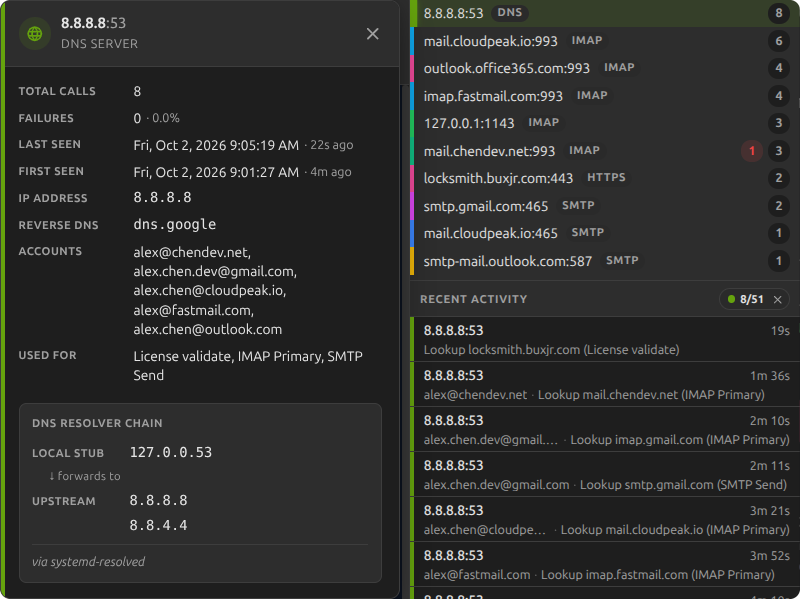Click the Failures value 0 · 0.0%
Screen dimensions: 800x599
click(x=157, y=118)
